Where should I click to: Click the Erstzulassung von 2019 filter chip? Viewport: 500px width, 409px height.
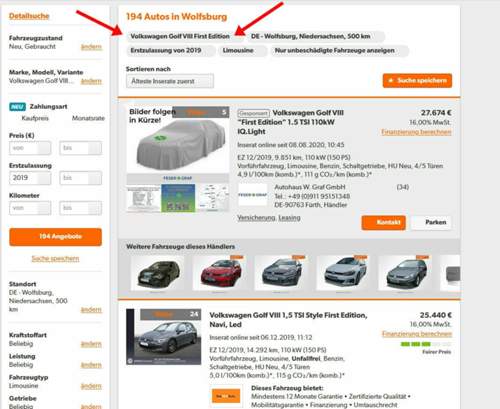171,51
